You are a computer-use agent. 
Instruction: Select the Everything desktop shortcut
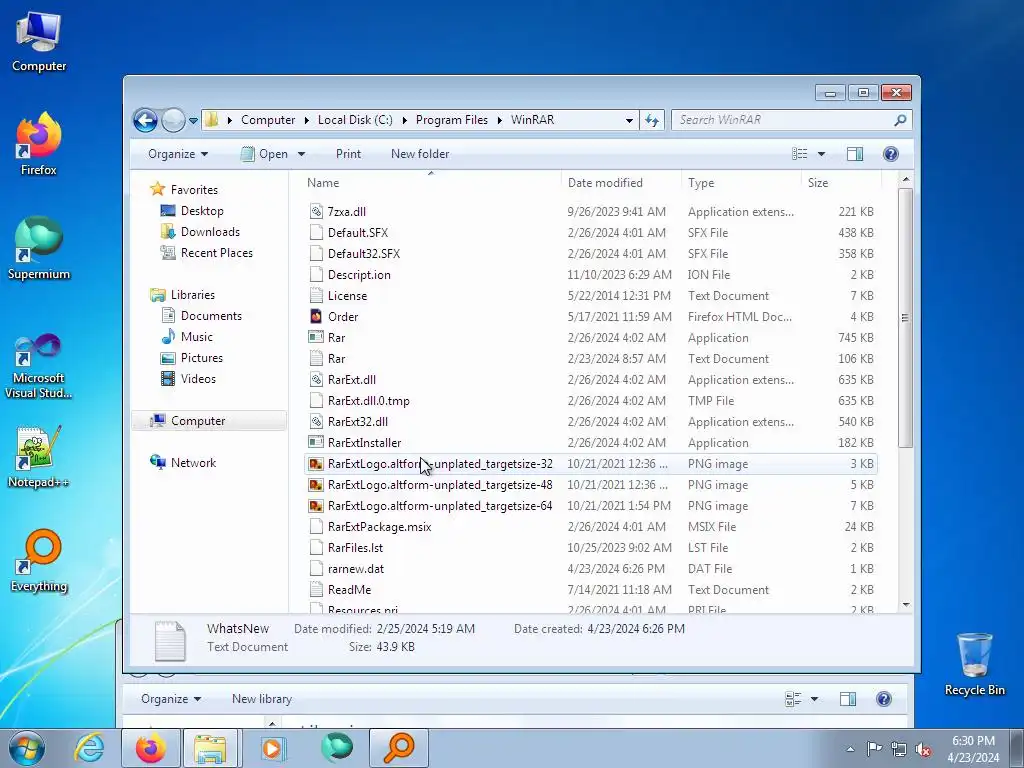pyautogui.click(x=39, y=560)
